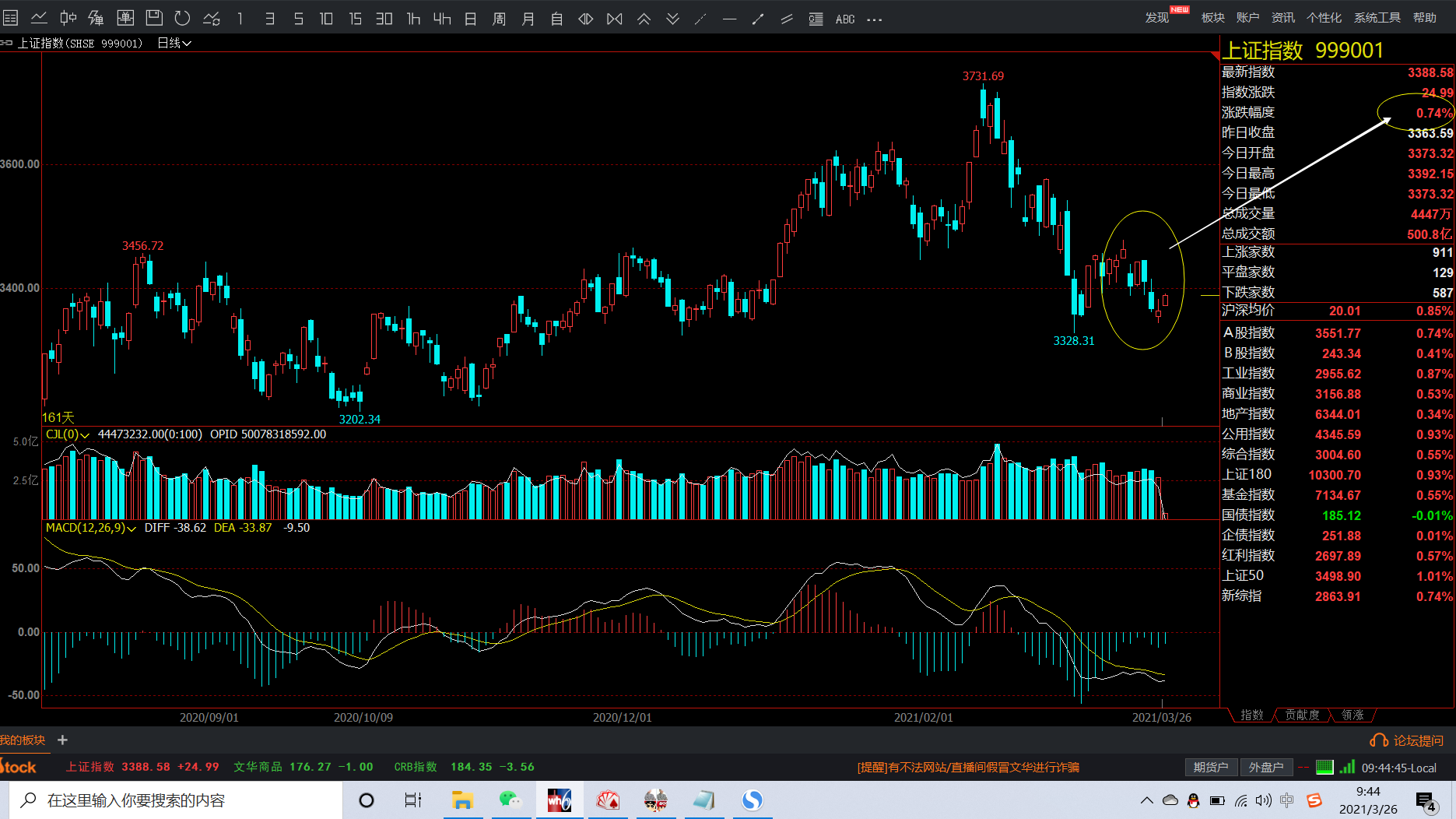Open the quote list icon
The image size is (1456, 819).
[11, 18]
